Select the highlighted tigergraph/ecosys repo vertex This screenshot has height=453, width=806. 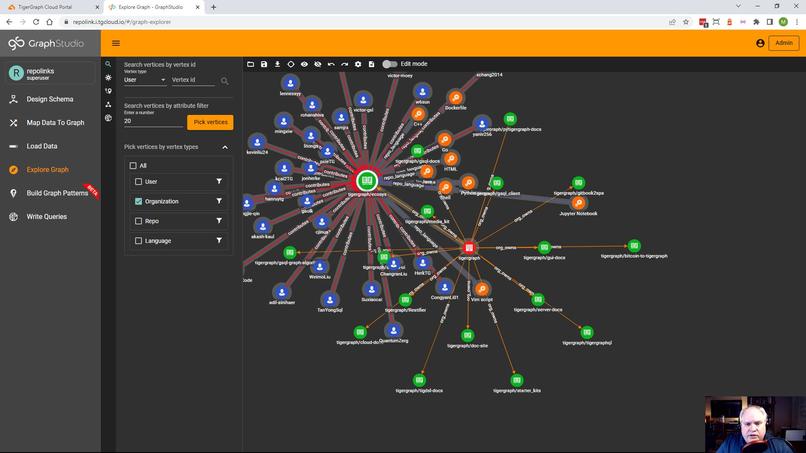tap(367, 181)
